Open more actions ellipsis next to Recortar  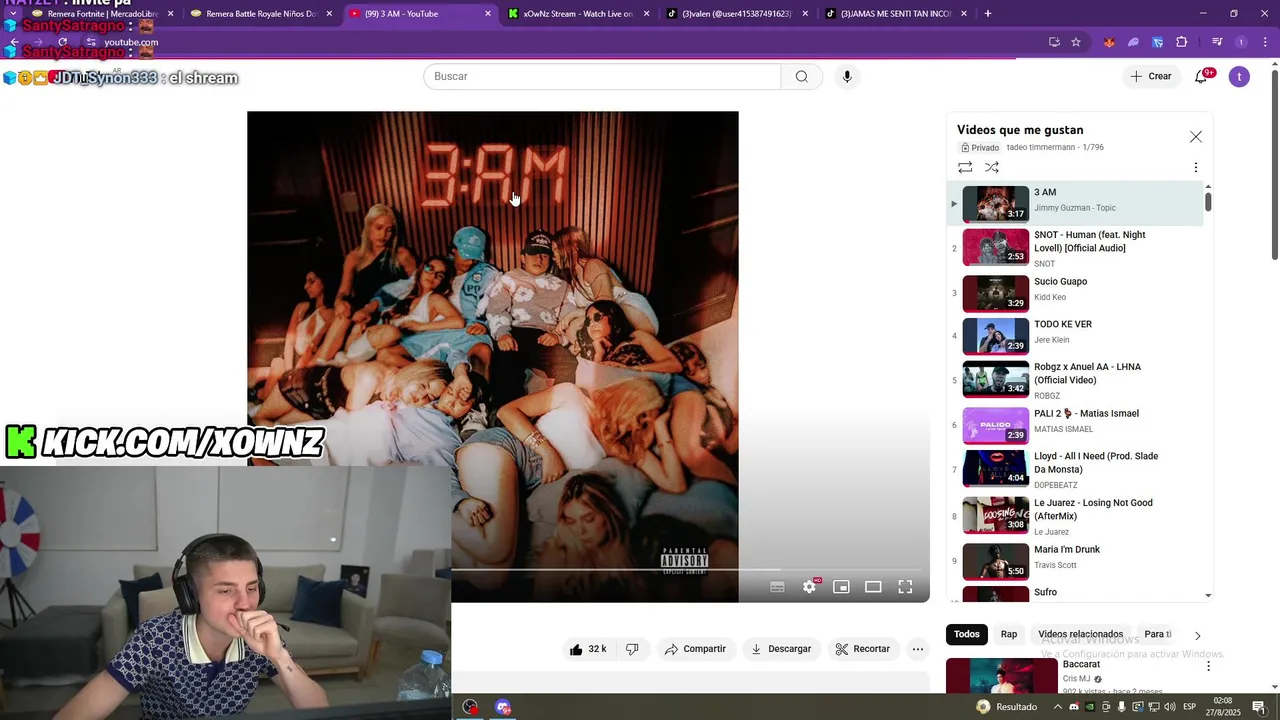[x=917, y=649]
